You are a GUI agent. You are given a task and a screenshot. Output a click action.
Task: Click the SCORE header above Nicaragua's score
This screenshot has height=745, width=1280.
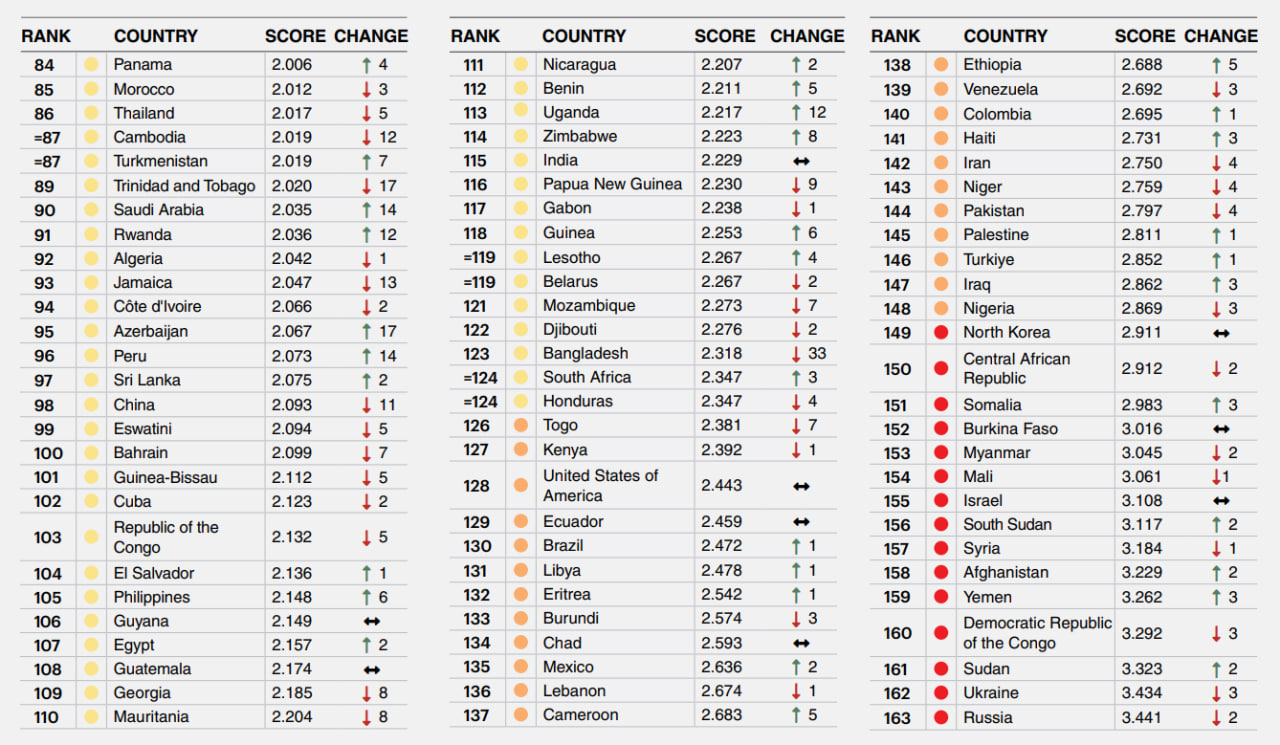click(725, 36)
